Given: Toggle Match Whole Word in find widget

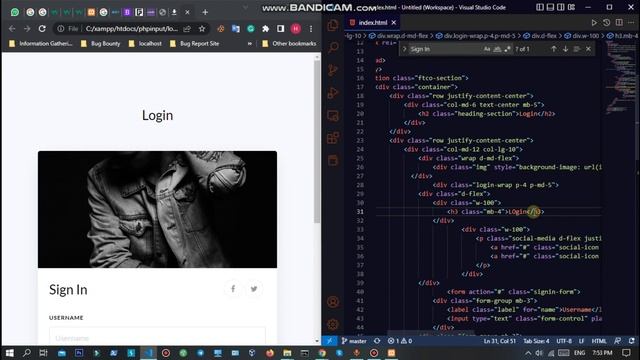Looking at the screenshot, I should 497,49.
